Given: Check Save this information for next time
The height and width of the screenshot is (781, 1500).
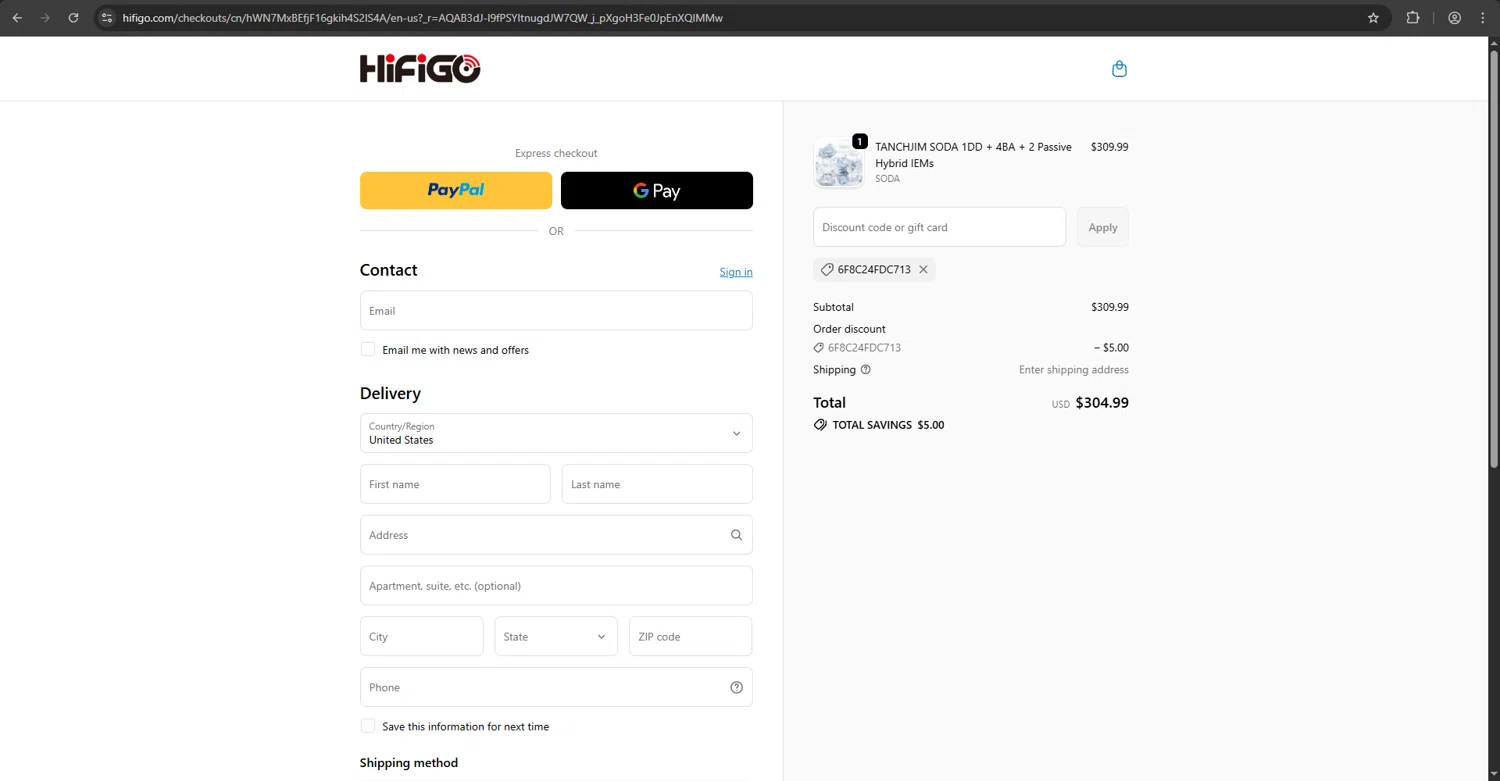Looking at the screenshot, I should pos(368,726).
